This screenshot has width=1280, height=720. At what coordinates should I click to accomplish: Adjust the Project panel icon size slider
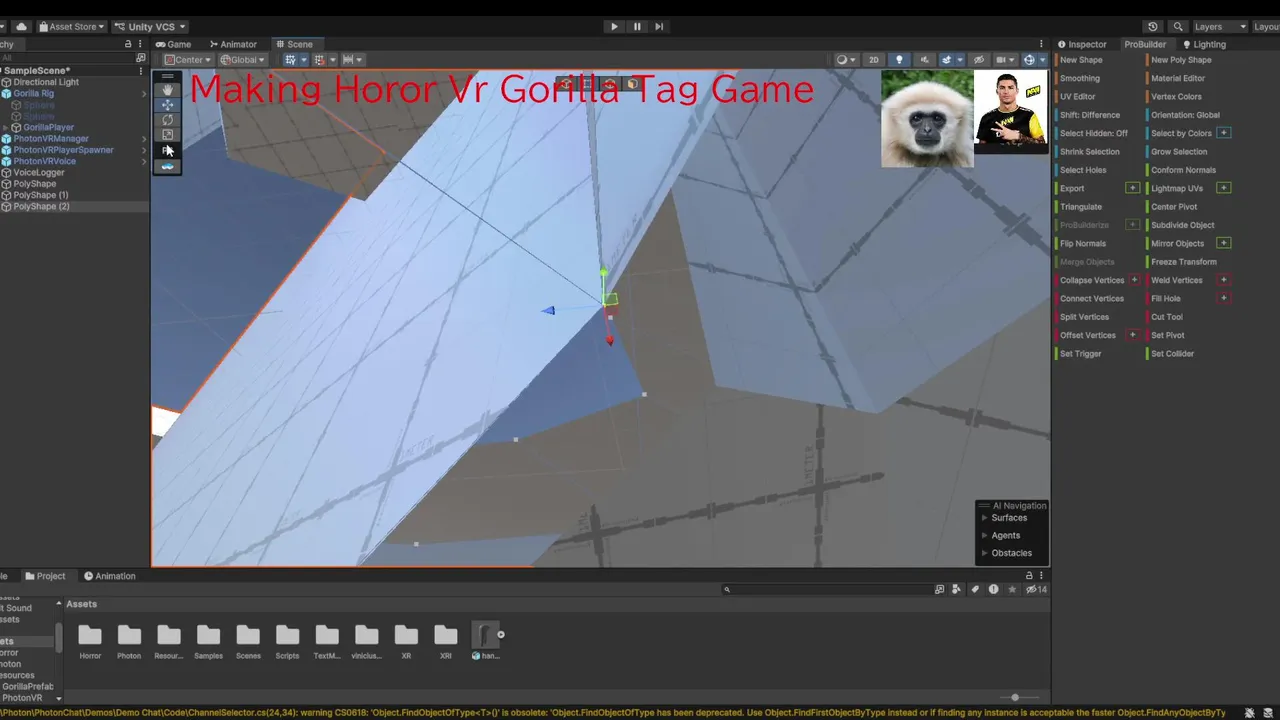pyautogui.click(x=1015, y=698)
